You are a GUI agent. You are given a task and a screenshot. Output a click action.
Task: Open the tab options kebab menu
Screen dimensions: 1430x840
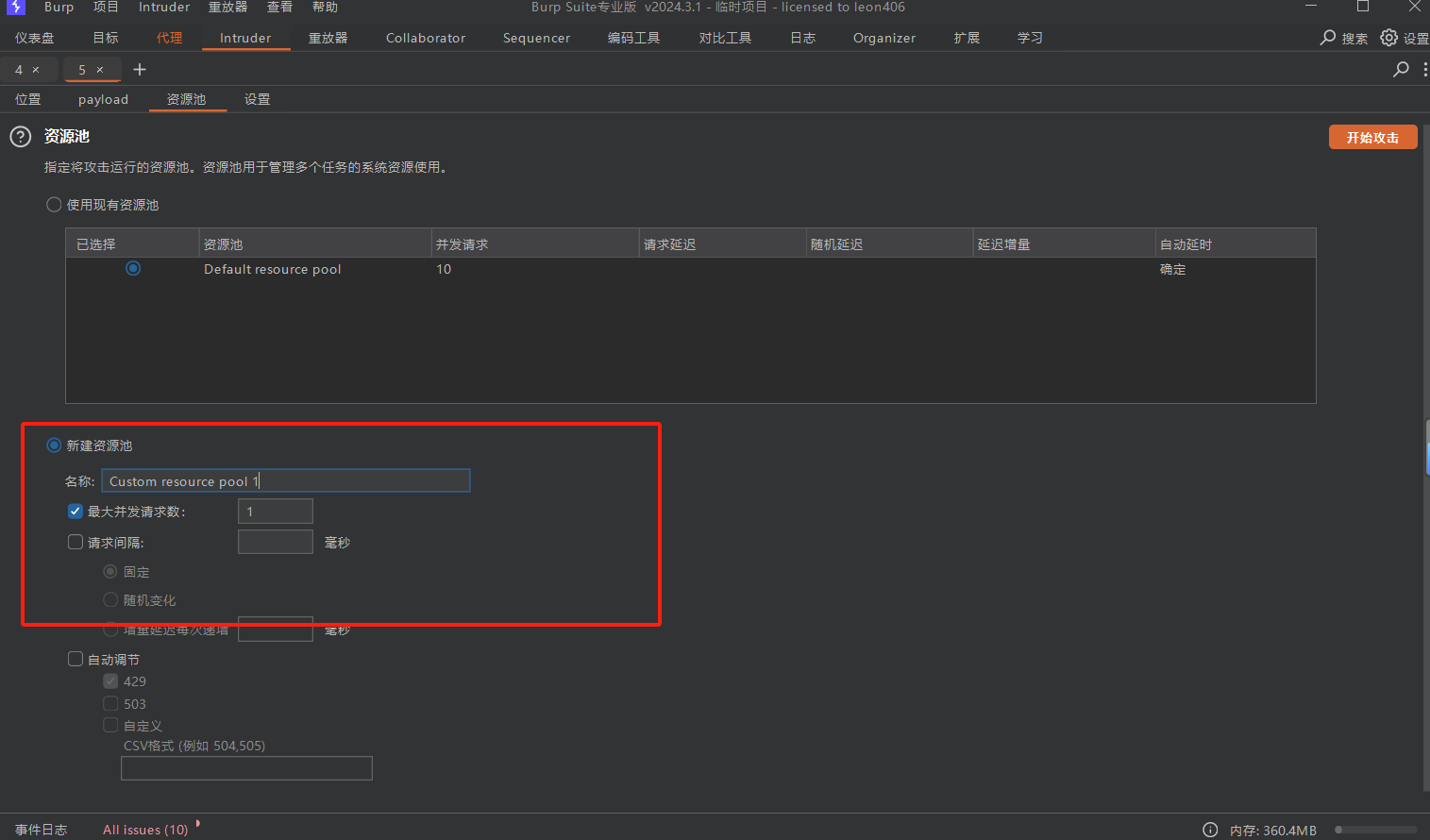point(1425,69)
